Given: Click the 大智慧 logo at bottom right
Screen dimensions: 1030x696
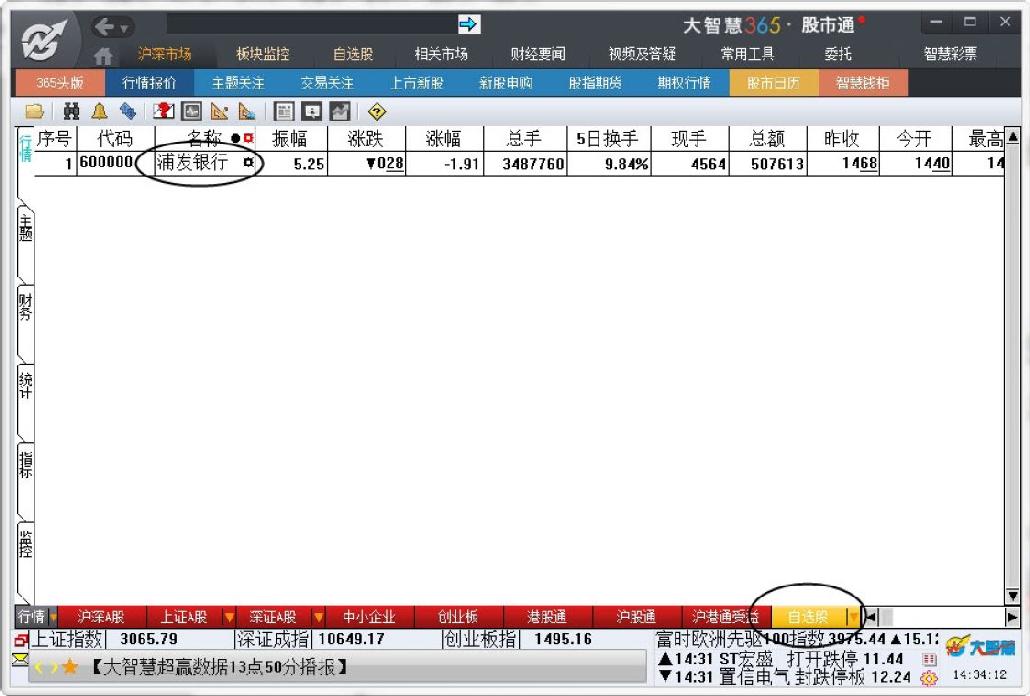Looking at the screenshot, I should [x=981, y=647].
